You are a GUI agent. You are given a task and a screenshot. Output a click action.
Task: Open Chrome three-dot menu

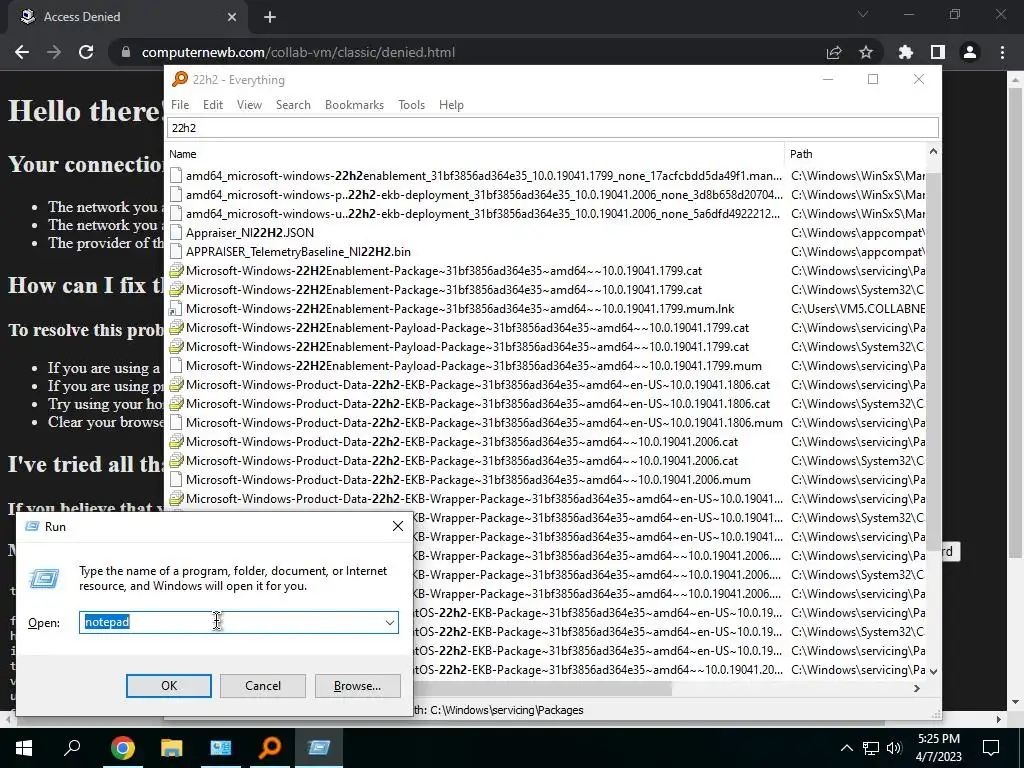click(1002, 52)
